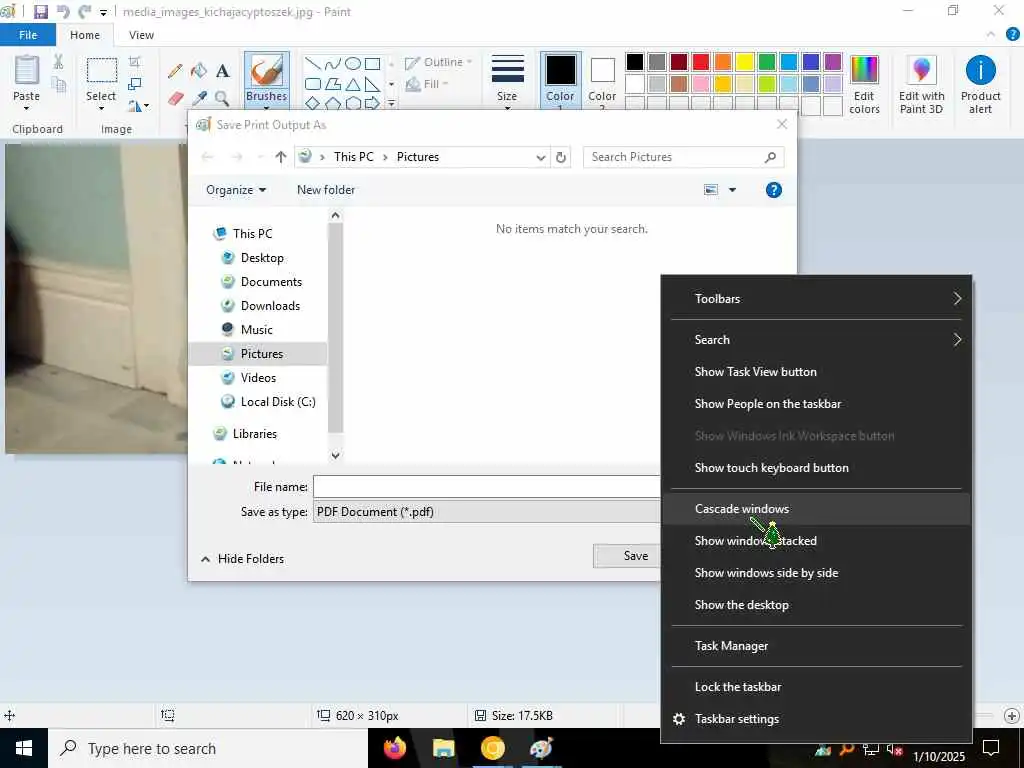Screen dimensions: 1024x768
Task: Pick the red color swatch in palette
Action: [x=701, y=62]
